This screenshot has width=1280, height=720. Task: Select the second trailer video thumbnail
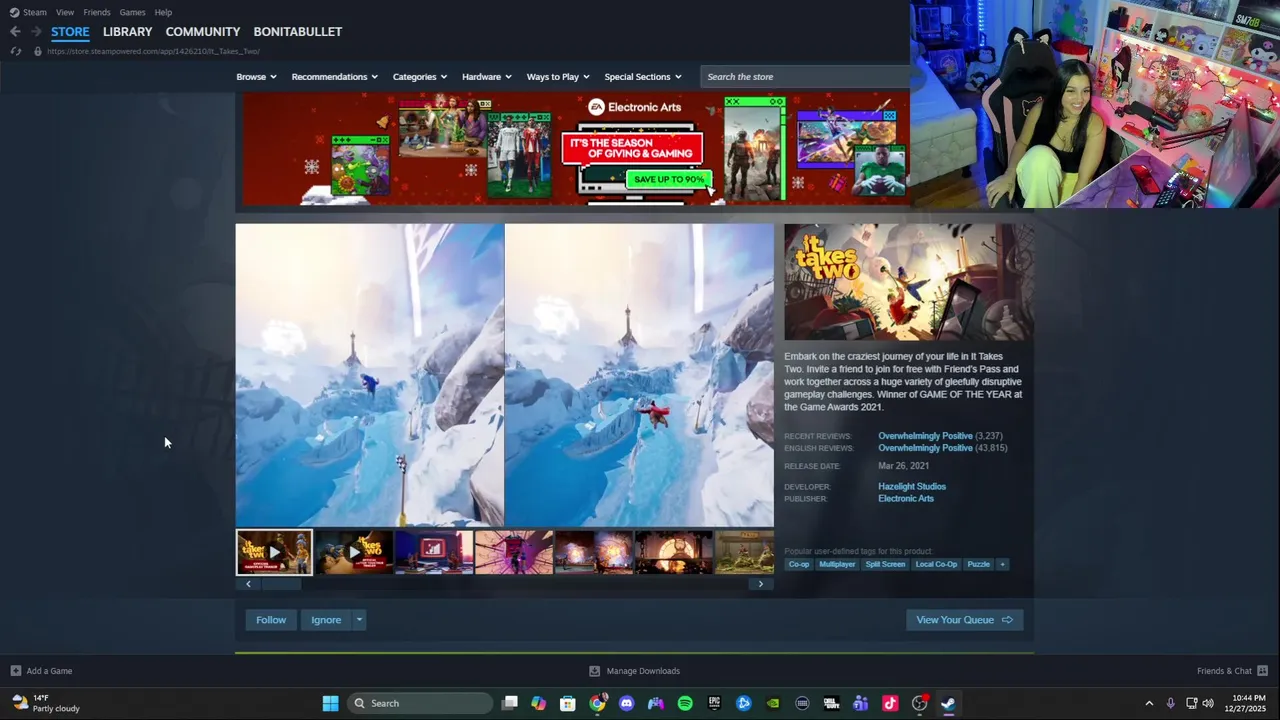354,552
